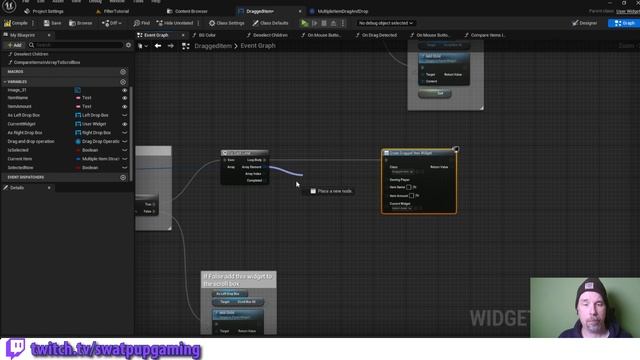Navigate back in graph history

[158, 46]
